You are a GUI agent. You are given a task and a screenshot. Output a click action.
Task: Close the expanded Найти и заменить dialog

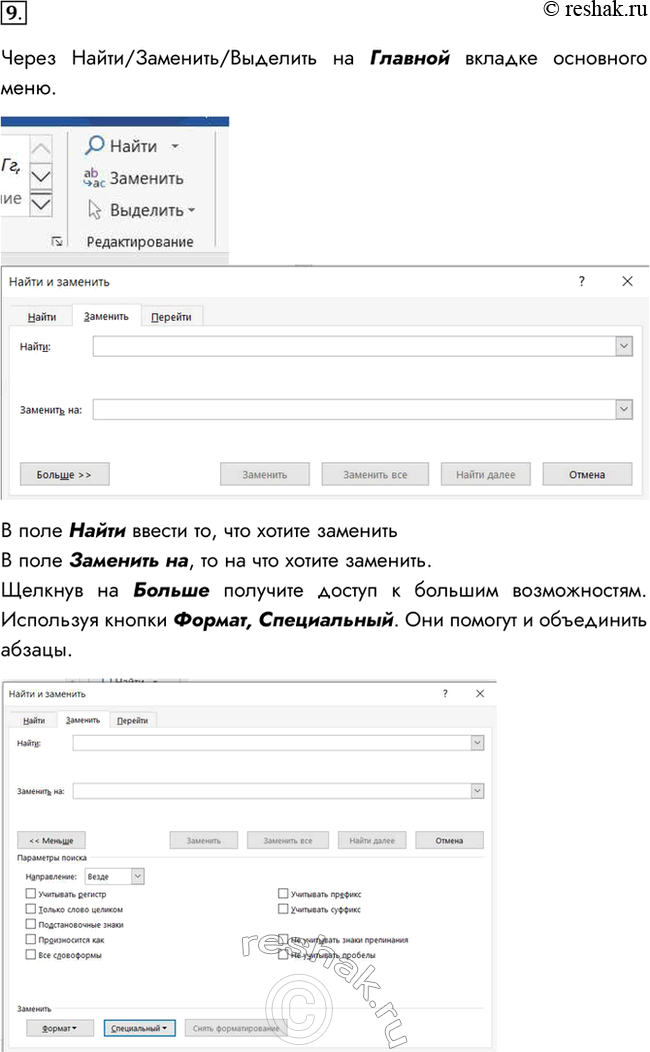tap(480, 694)
